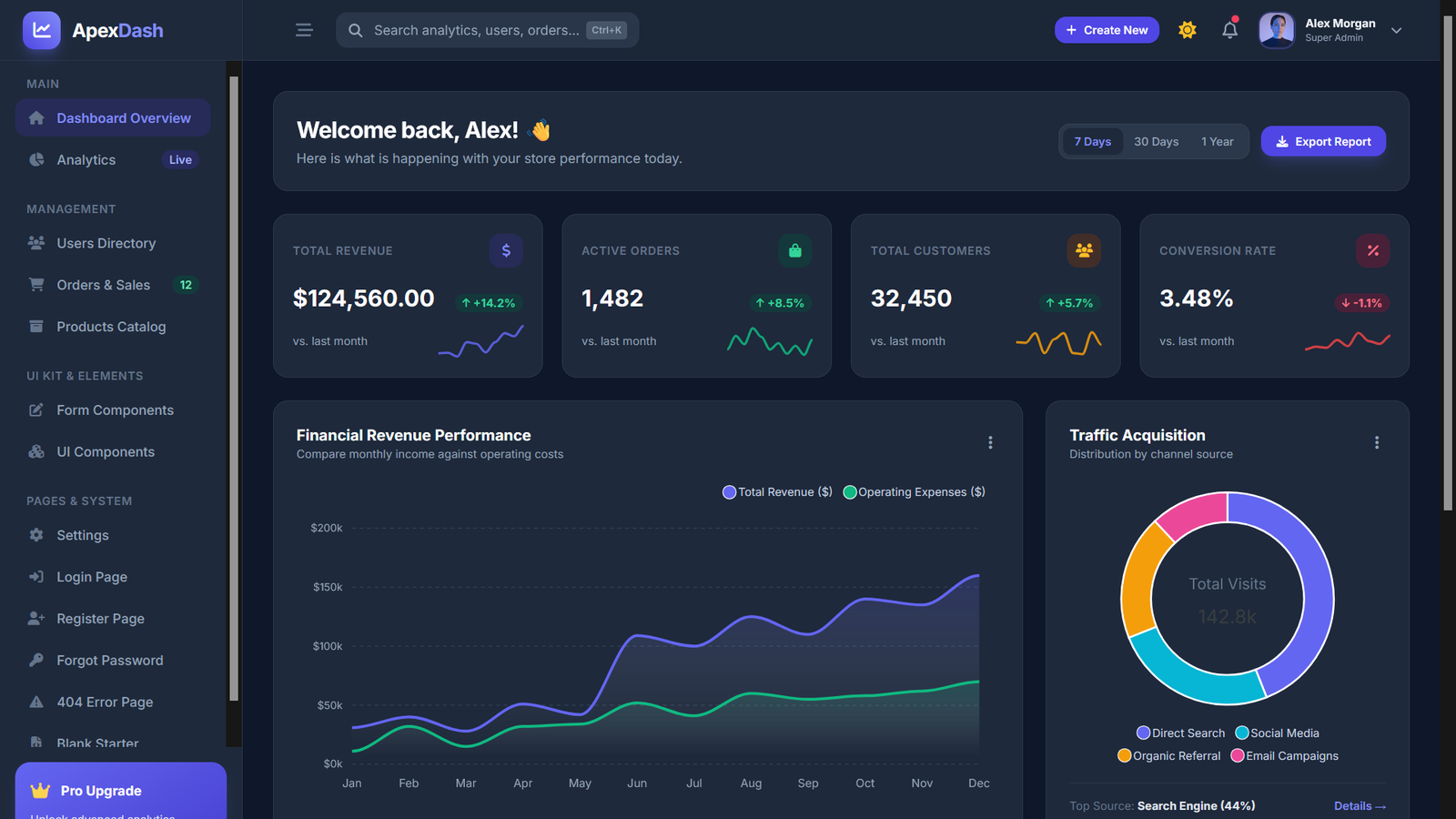Toggle Organic Referral legend entry
The width and height of the screenshot is (1456, 819).
(x=1168, y=755)
